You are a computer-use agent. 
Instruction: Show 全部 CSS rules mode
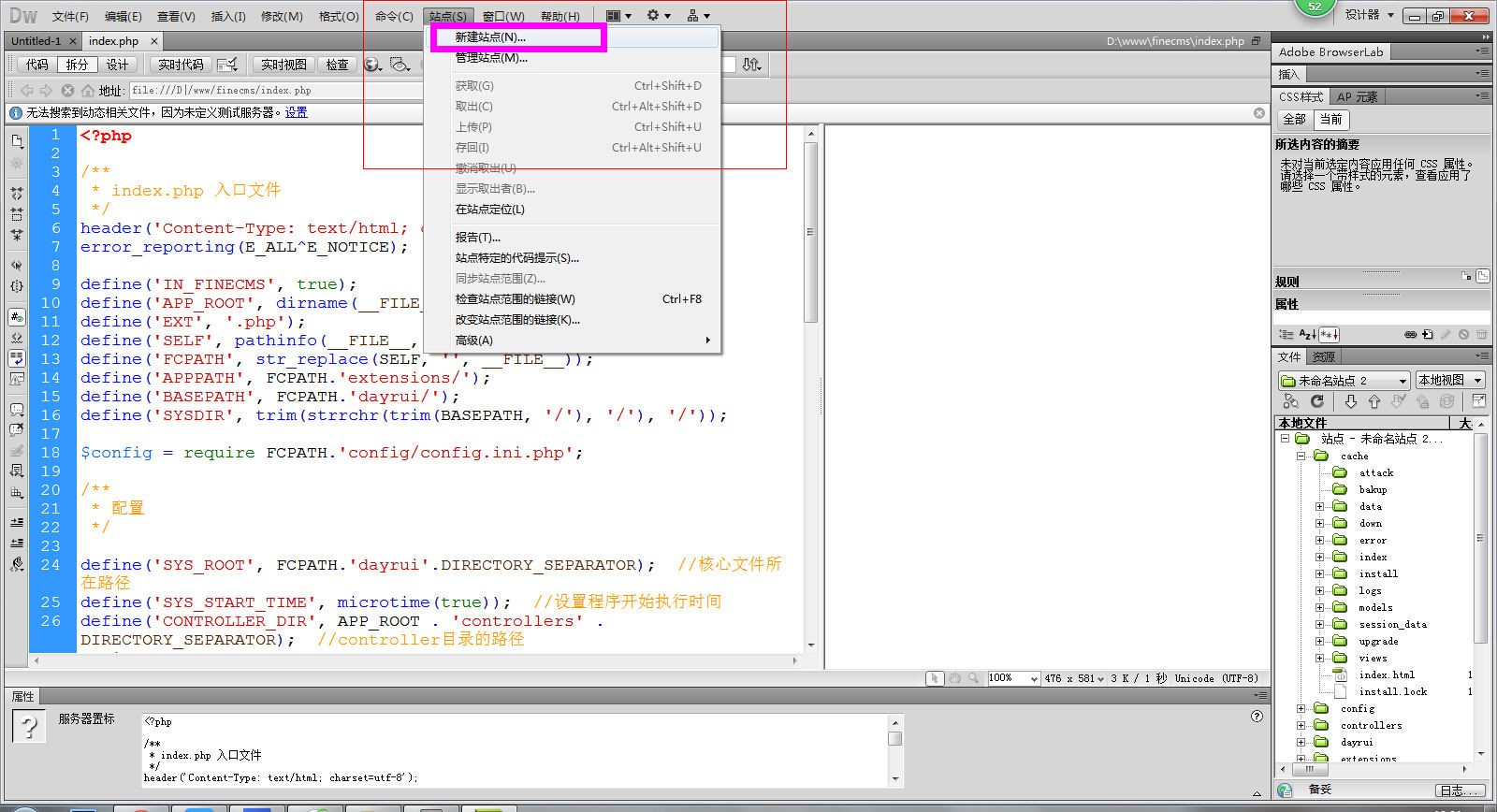(1294, 119)
